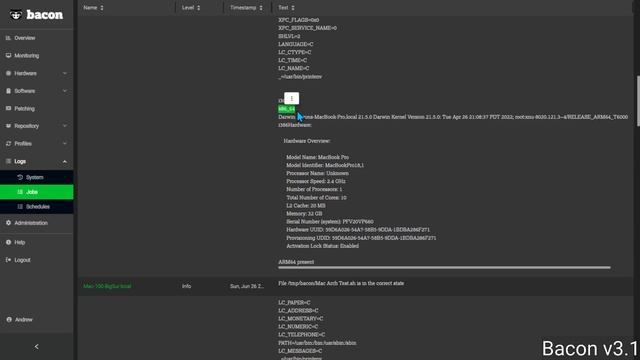This screenshot has height=360, width=640.
Task: Click the Patching sidebar icon
Action: (x=8, y=109)
